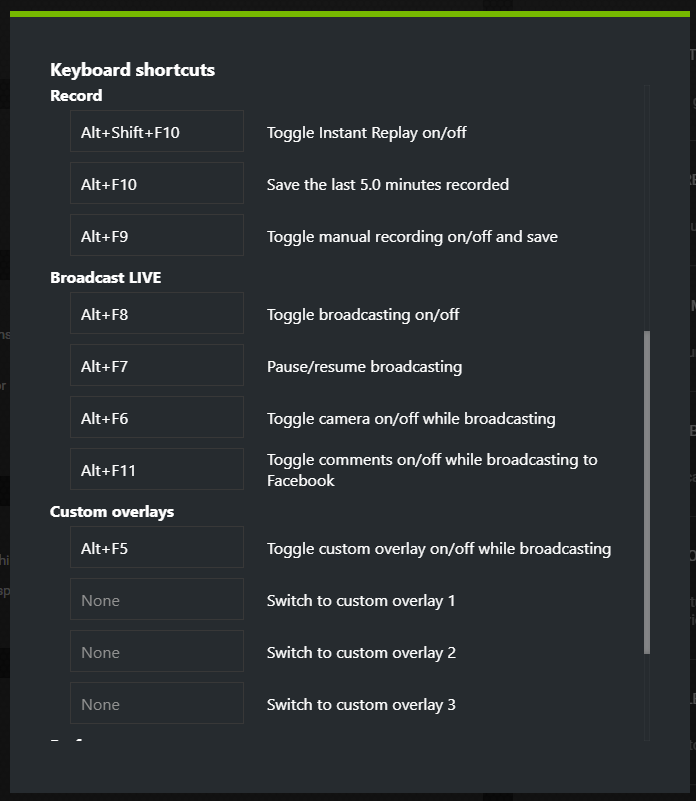
Task: Select the Alt+F10 save recording shortcut box
Action: point(157,183)
